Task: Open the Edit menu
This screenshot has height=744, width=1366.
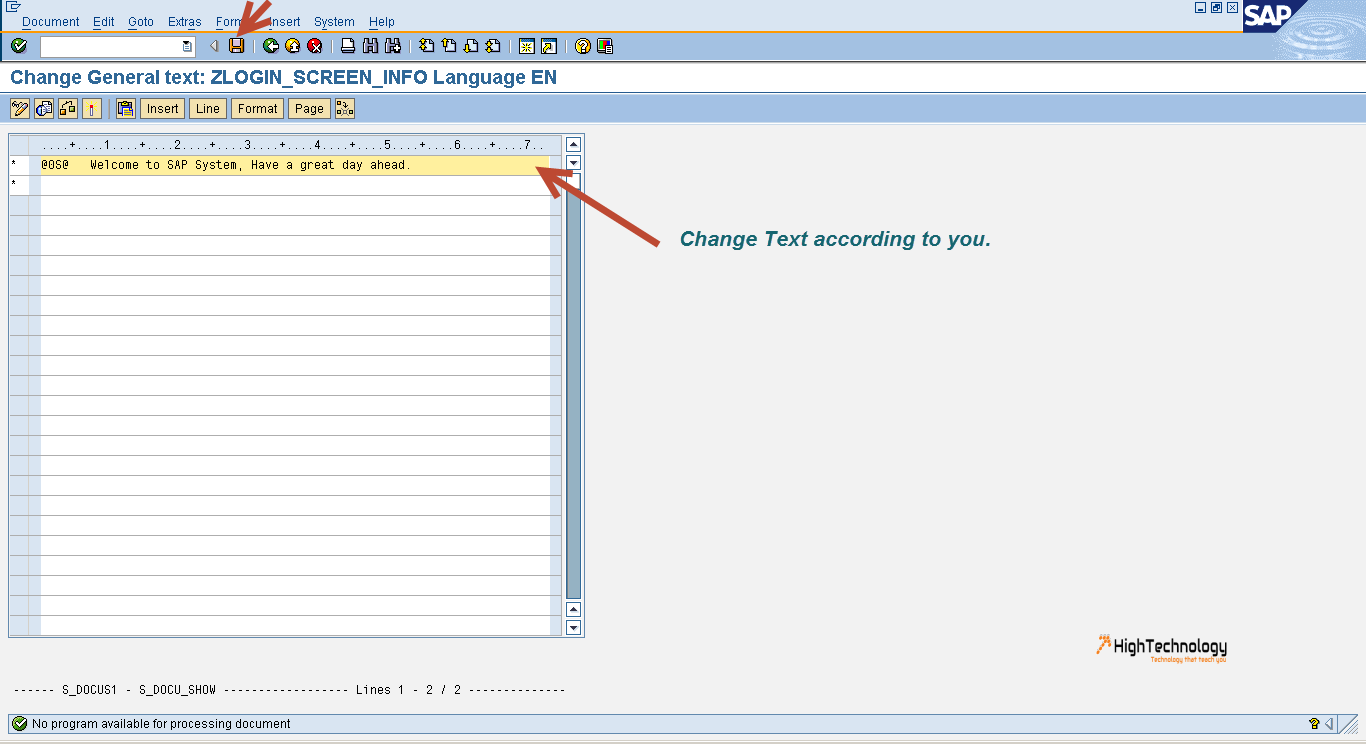Action: click(104, 22)
